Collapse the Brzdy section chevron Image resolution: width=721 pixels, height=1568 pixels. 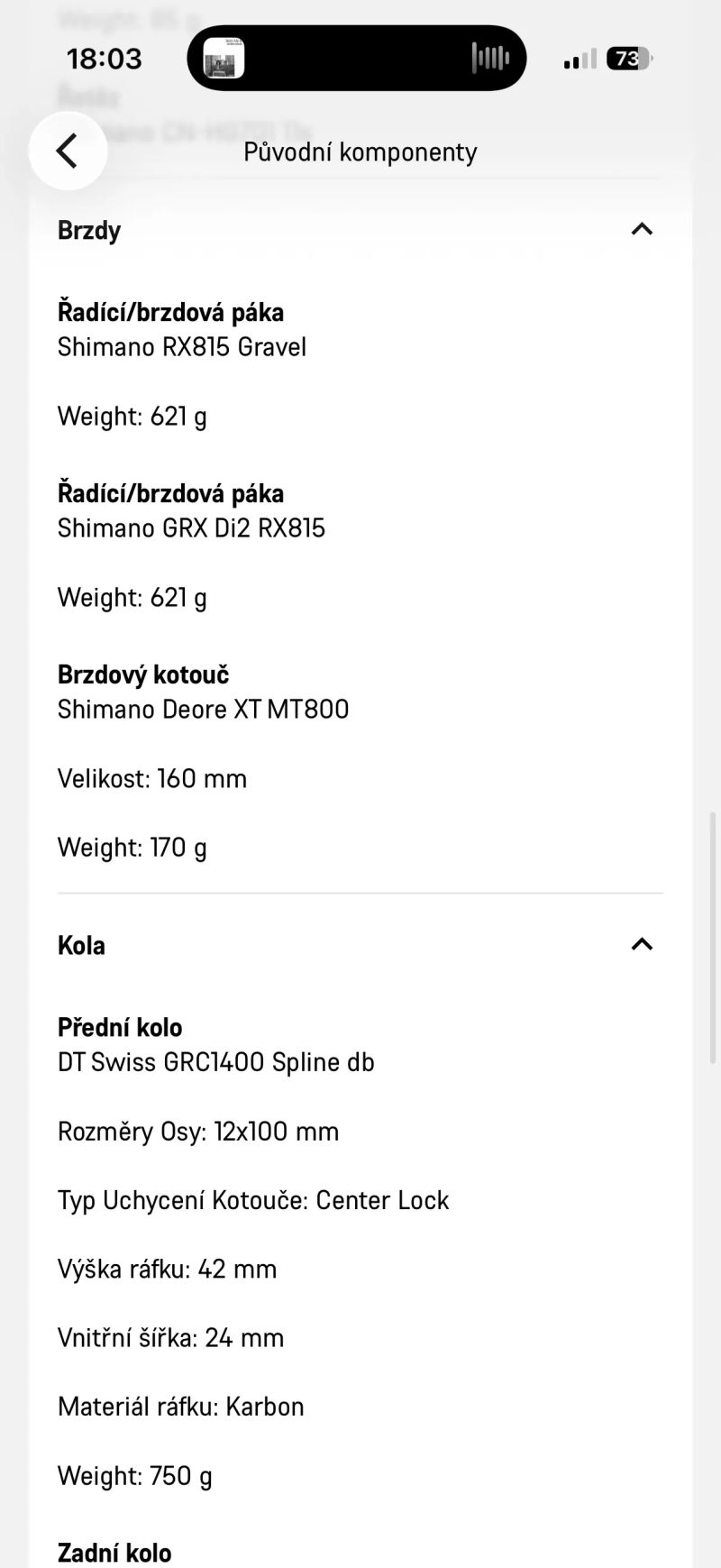click(x=642, y=229)
